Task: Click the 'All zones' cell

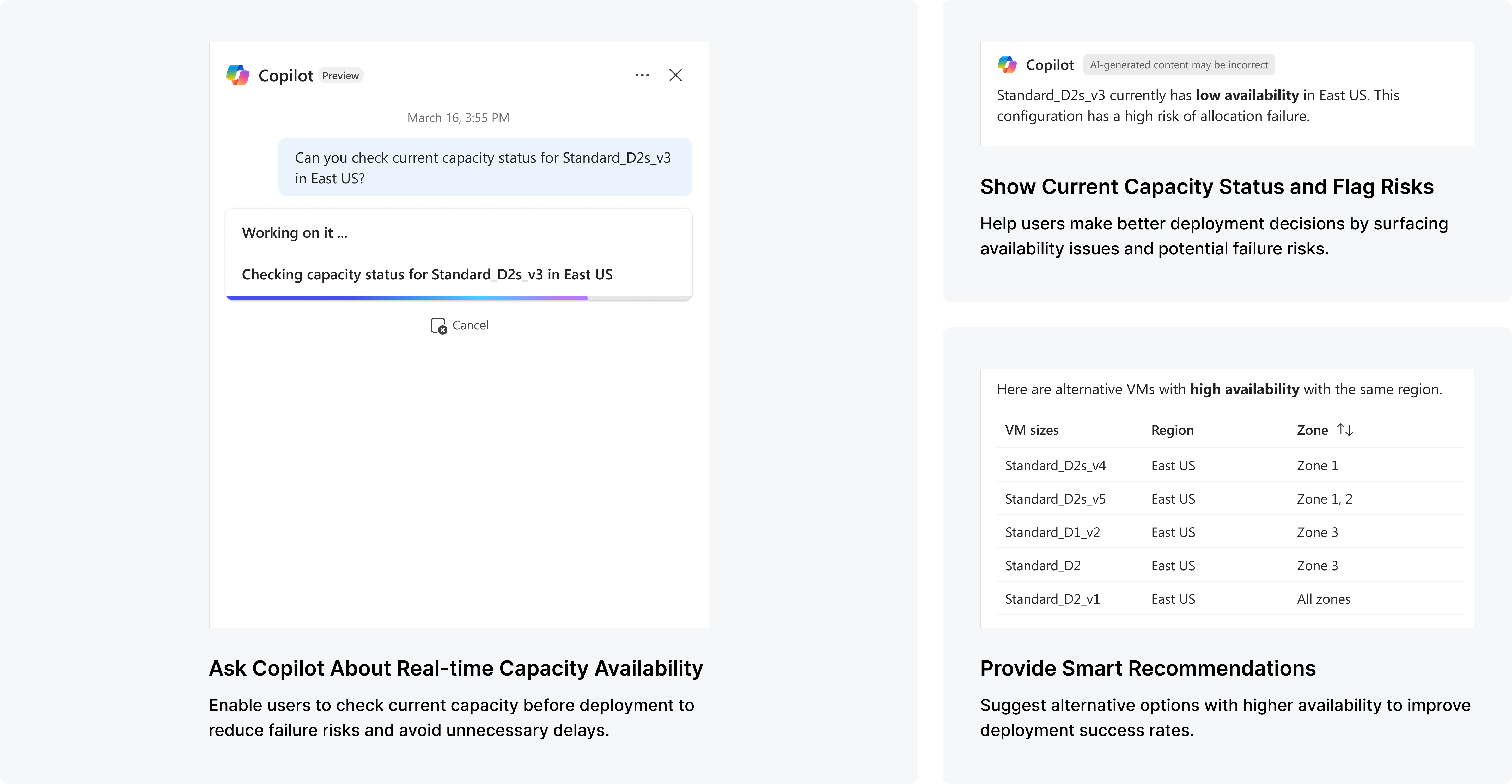Action: (1324, 599)
